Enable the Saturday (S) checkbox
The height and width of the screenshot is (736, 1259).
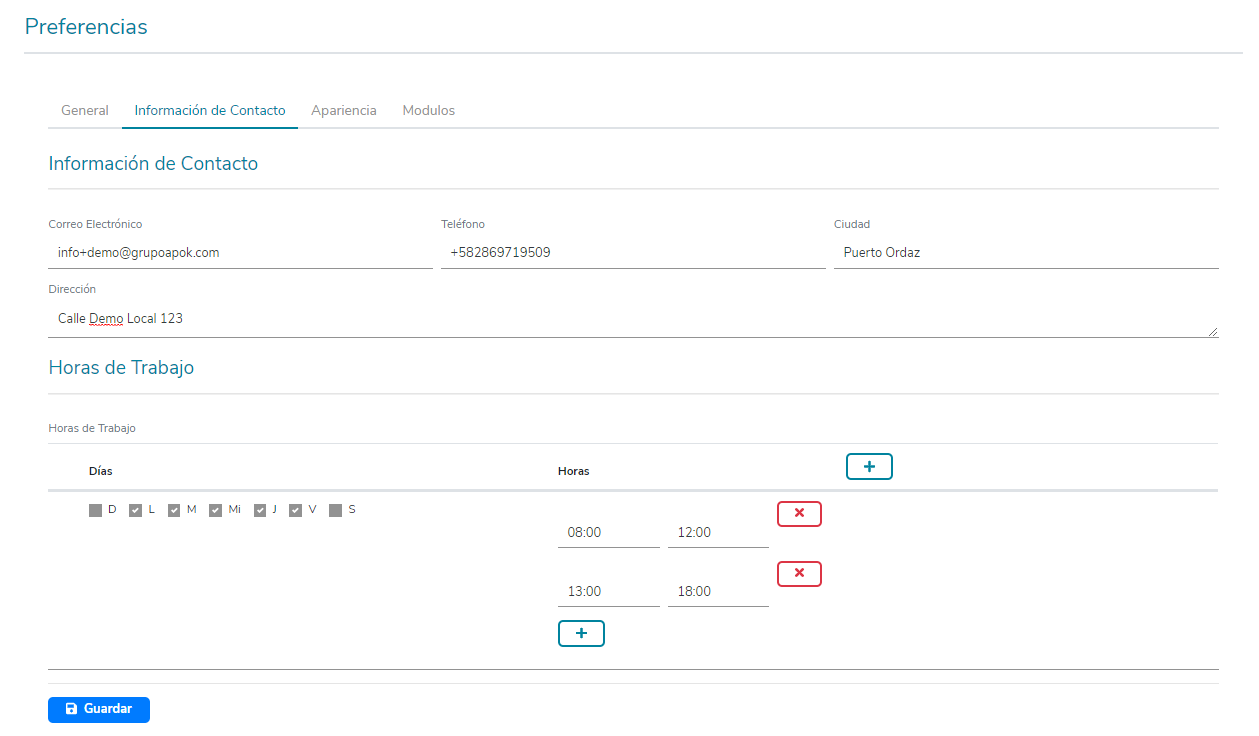pyautogui.click(x=336, y=510)
